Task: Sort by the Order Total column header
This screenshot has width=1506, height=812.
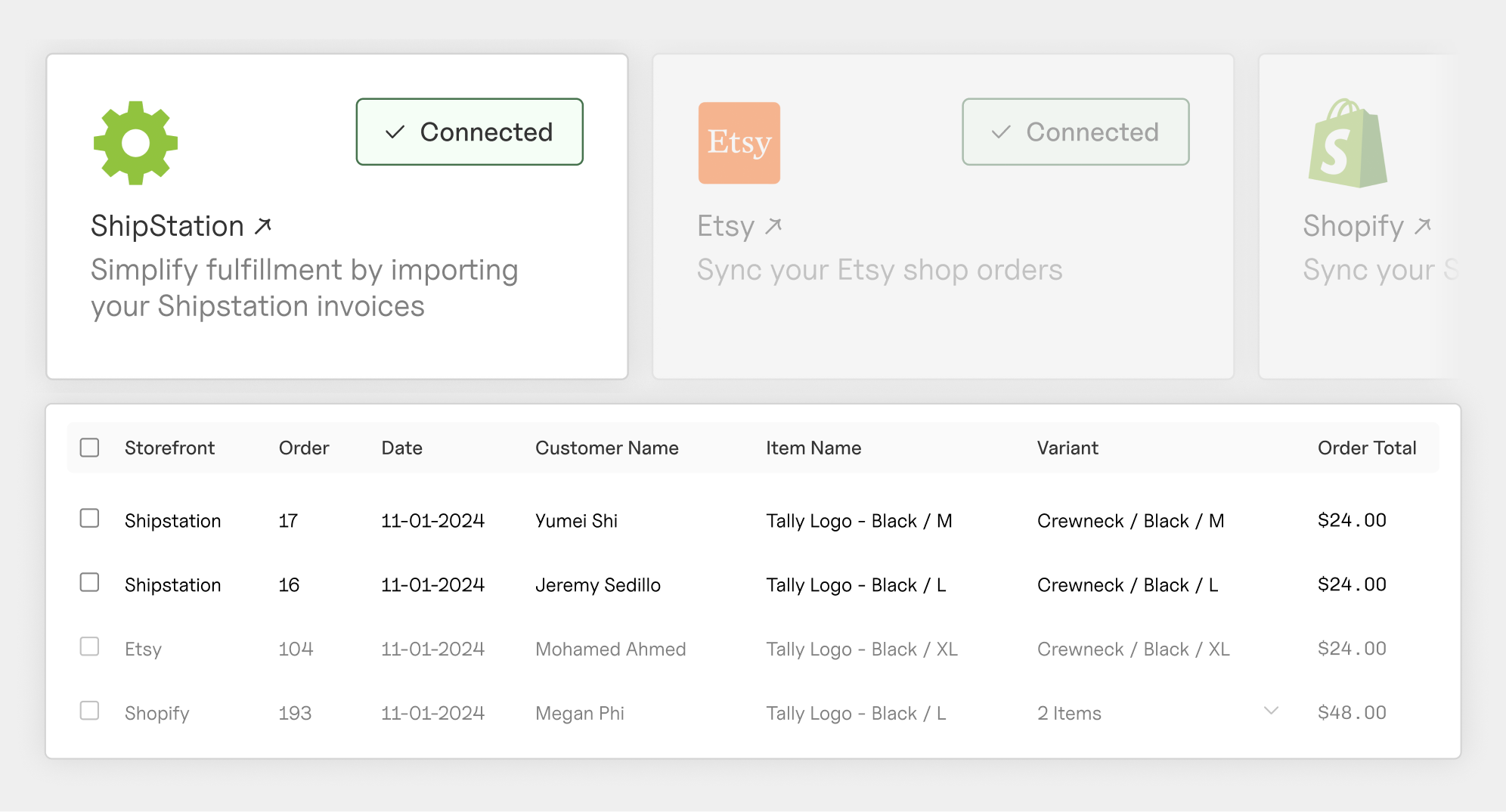Action: tap(1366, 448)
